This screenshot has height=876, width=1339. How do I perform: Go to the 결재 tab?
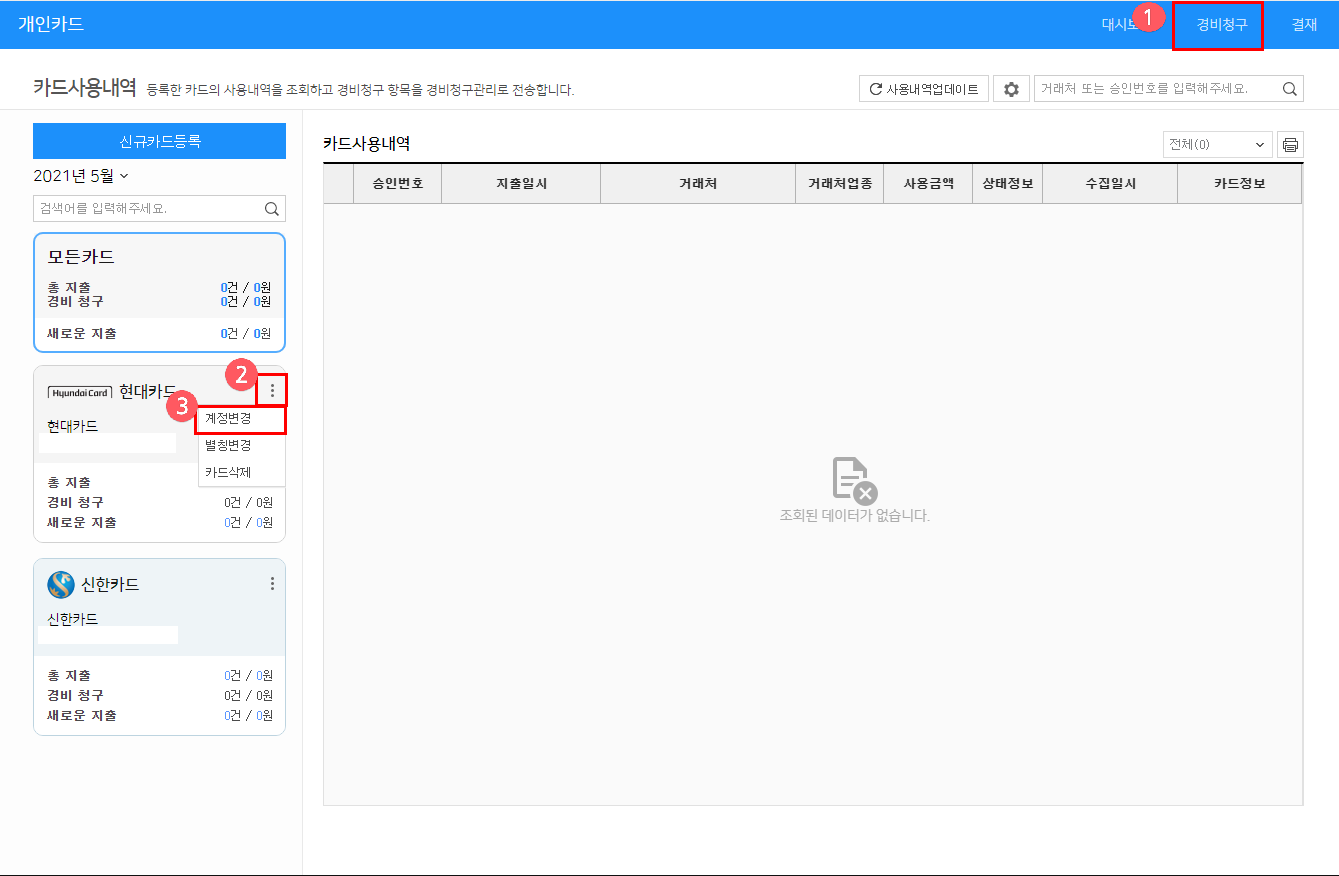[x=1304, y=25]
